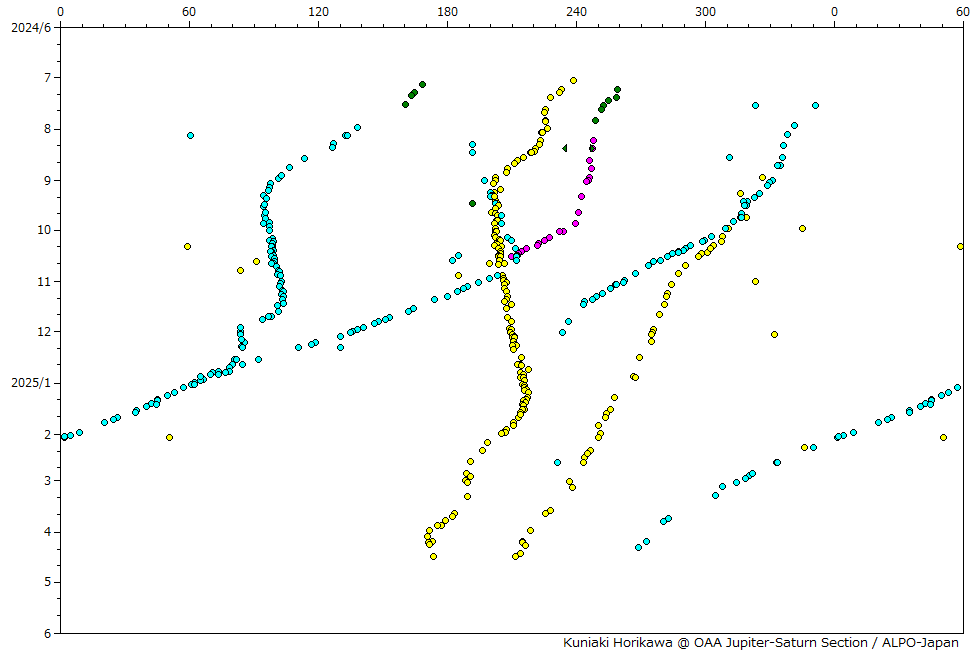Select the isolated dark green point near longitude 190
This screenshot has width=980, height=650.
click(472, 203)
